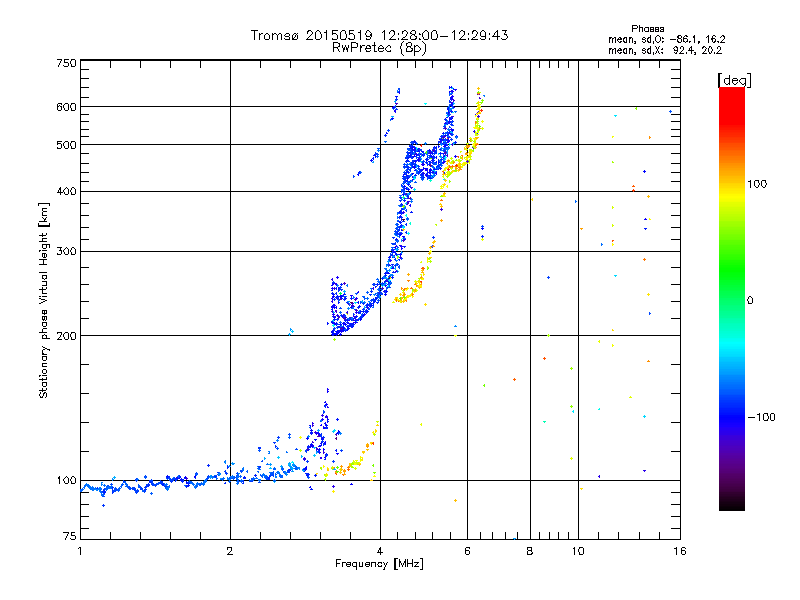Click the 'Frequency [MHz]' x-axis label
This screenshot has height=600, width=800.
(379, 564)
